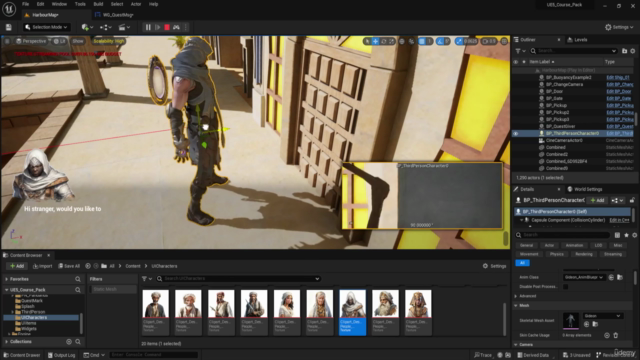Viewport: 640px width, 360px height.
Task: Open the quick add content toolbar dropdown
Action: click(x=87, y=27)
